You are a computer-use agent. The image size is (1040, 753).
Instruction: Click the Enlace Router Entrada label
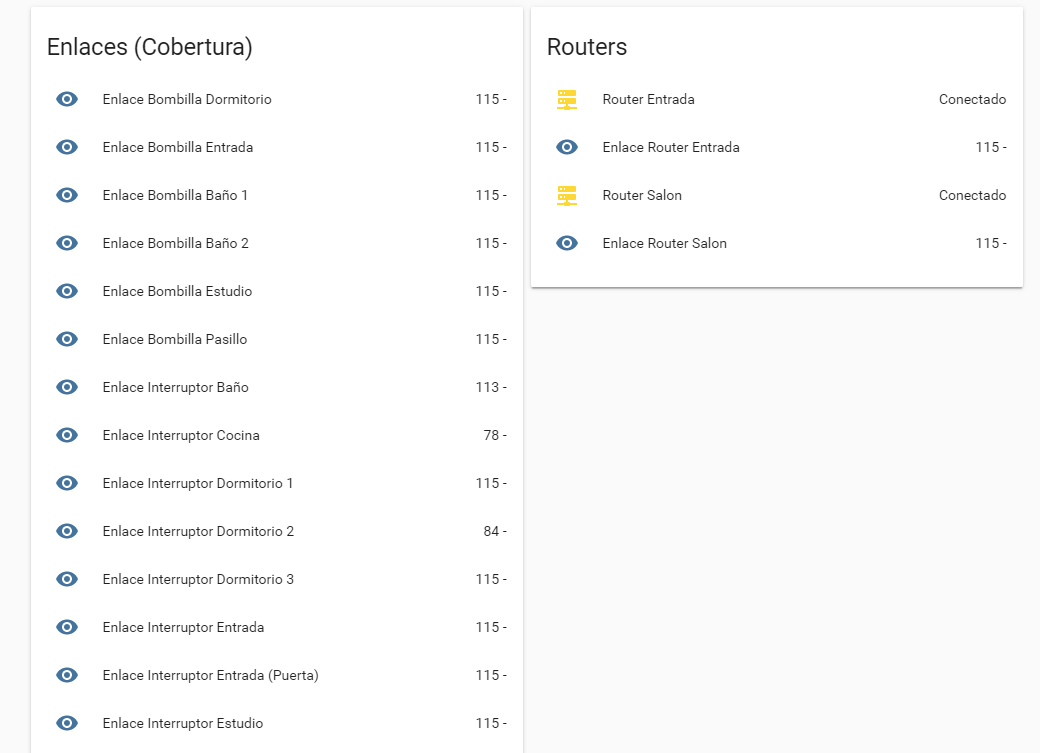point(671,147)
